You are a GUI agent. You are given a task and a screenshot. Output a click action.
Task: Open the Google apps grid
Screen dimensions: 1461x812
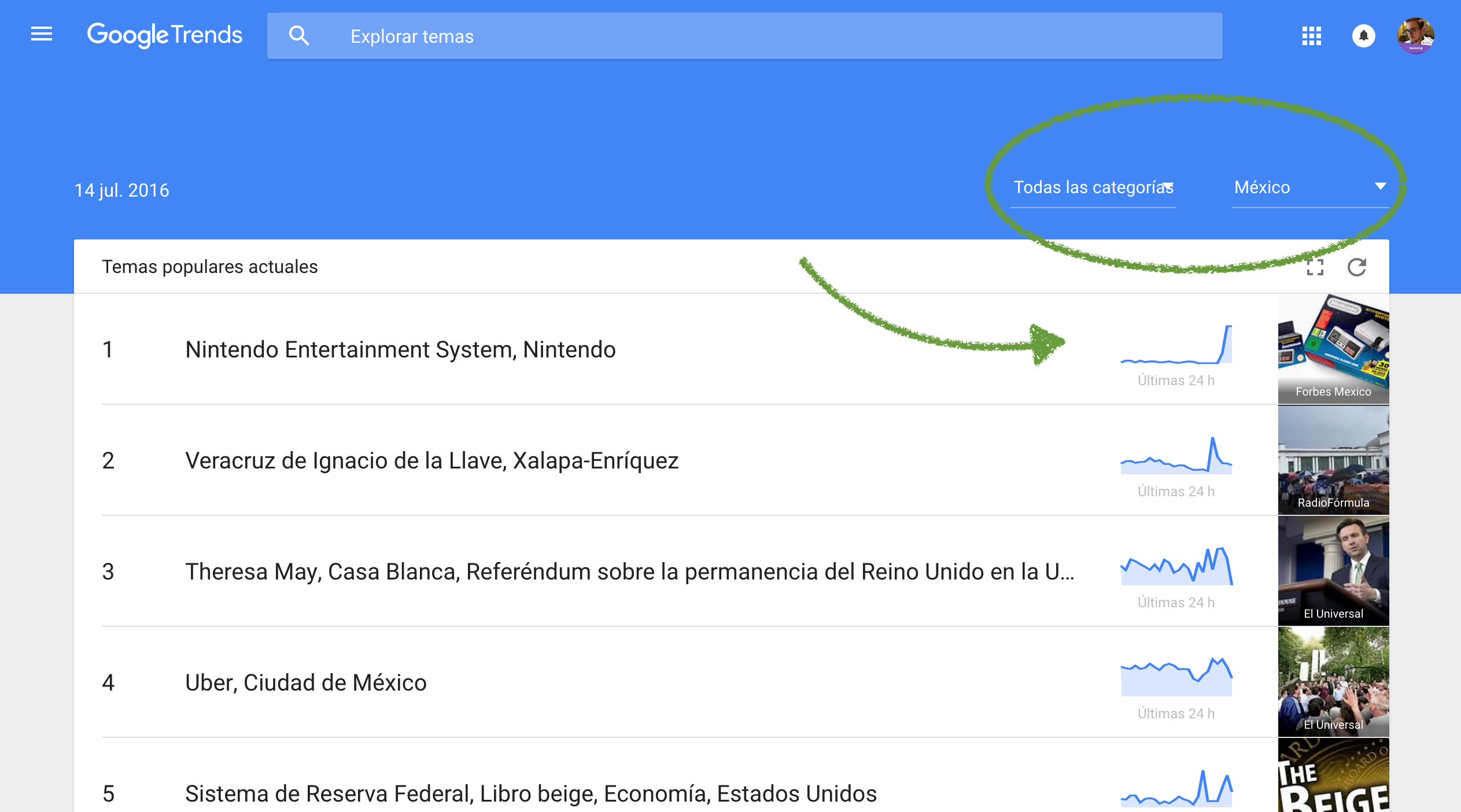point(1312,36)
